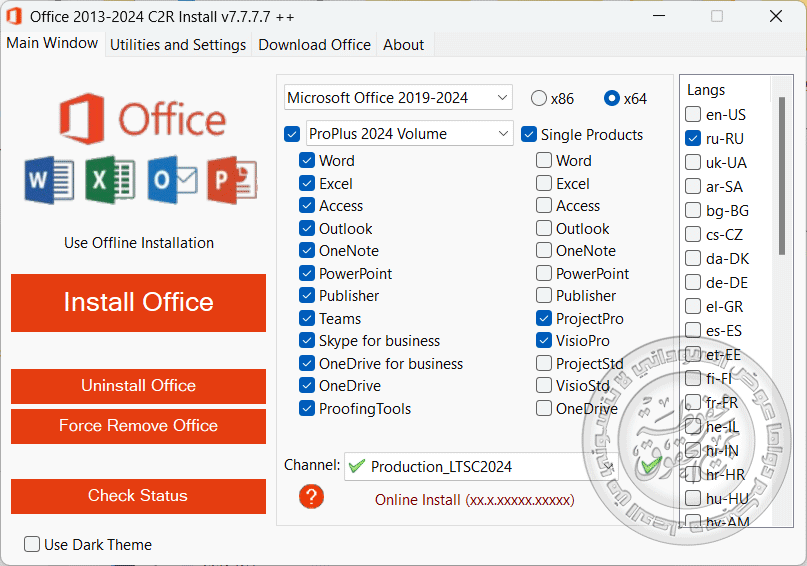Disable the ru-RU language checkbox
Viewport: 807px width, 566px height.
click(693, 138)
